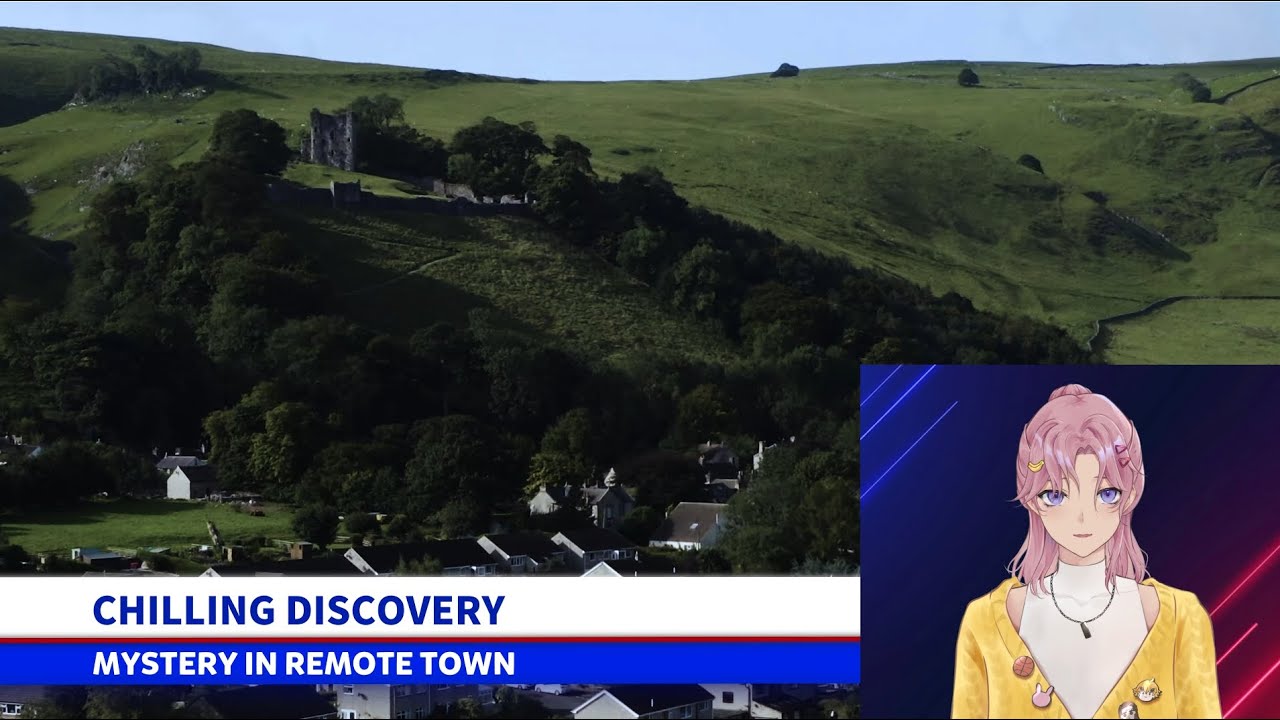The image size is (1280, 720).
Task: Click the ruined castle tower on the hill
Action: pos(332,139)
